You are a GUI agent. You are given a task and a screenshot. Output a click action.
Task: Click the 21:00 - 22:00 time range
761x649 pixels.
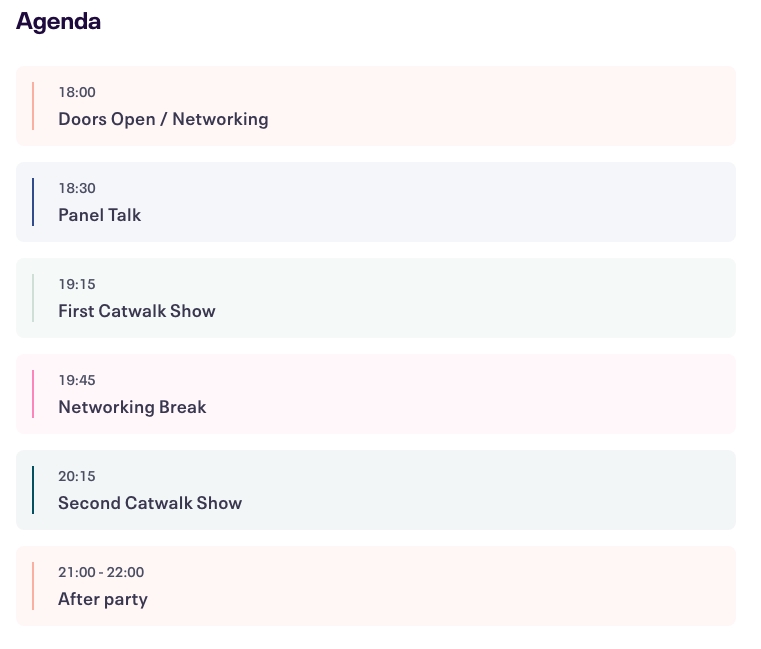tap(101, 572)
